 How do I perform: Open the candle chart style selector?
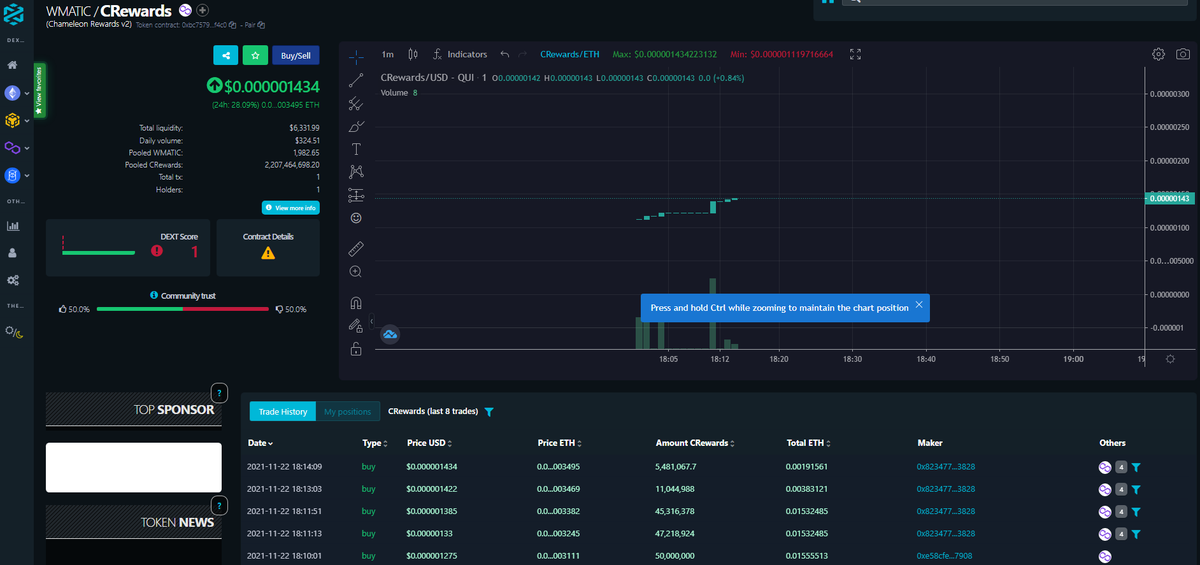[414, 54]
